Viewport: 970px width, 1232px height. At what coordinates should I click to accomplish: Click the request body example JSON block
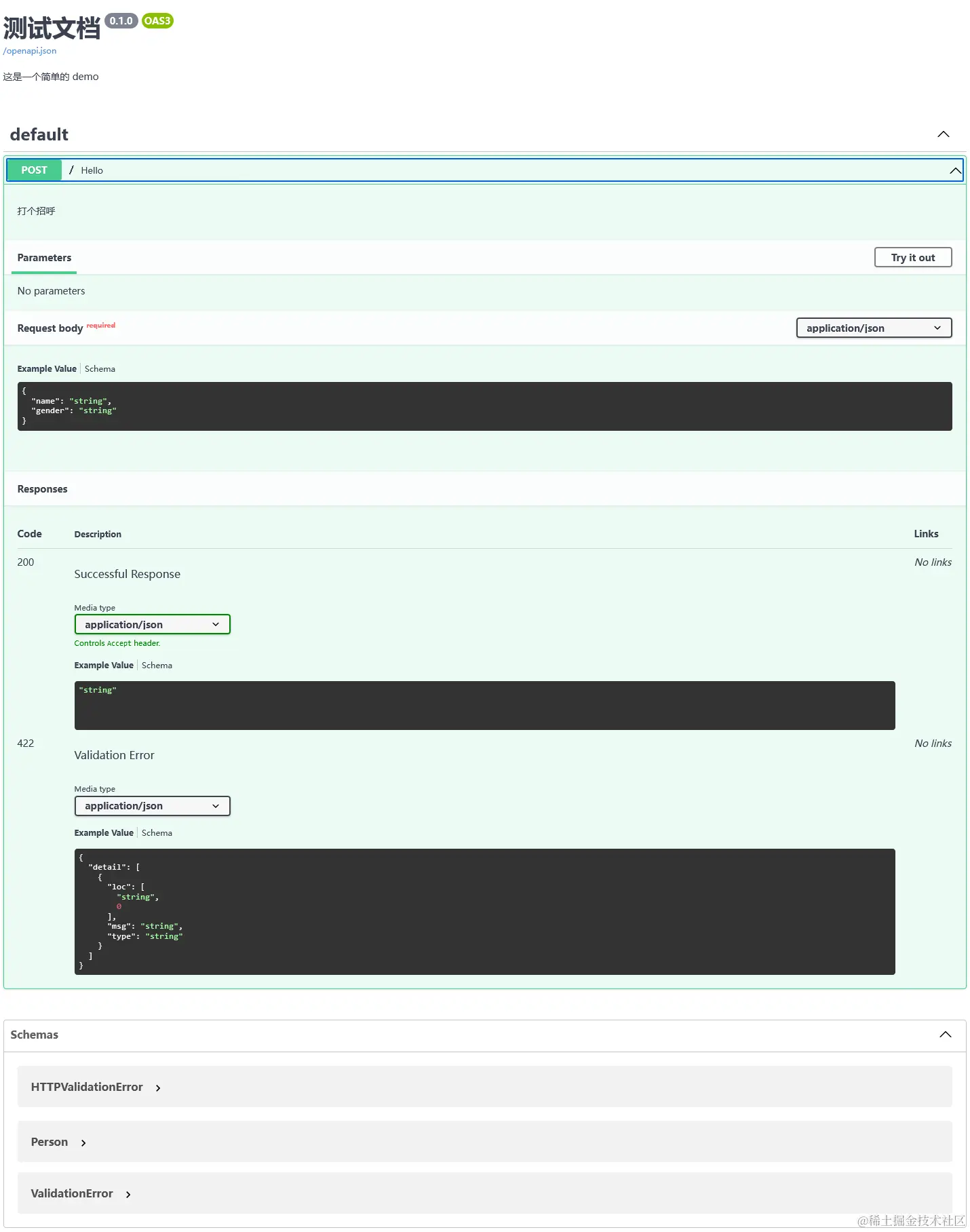click(484, 406)
